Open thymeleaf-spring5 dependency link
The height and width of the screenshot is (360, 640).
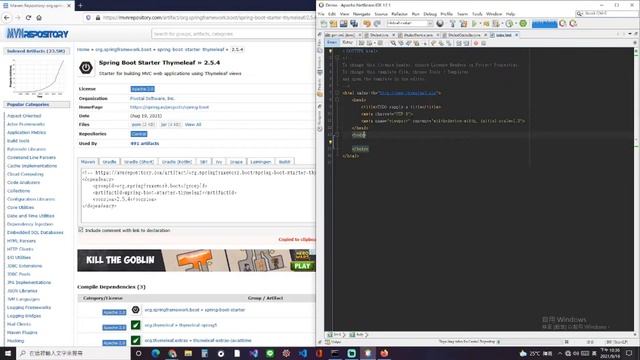click(x=181, y=325)
